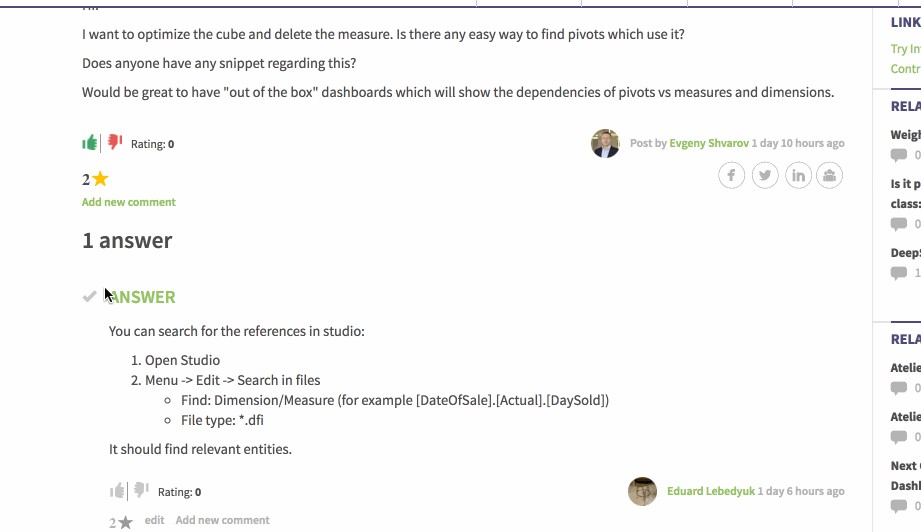Share the post on LinkedIn
The height and width of the screenshot is (532, 921).
tap(798, 176)
